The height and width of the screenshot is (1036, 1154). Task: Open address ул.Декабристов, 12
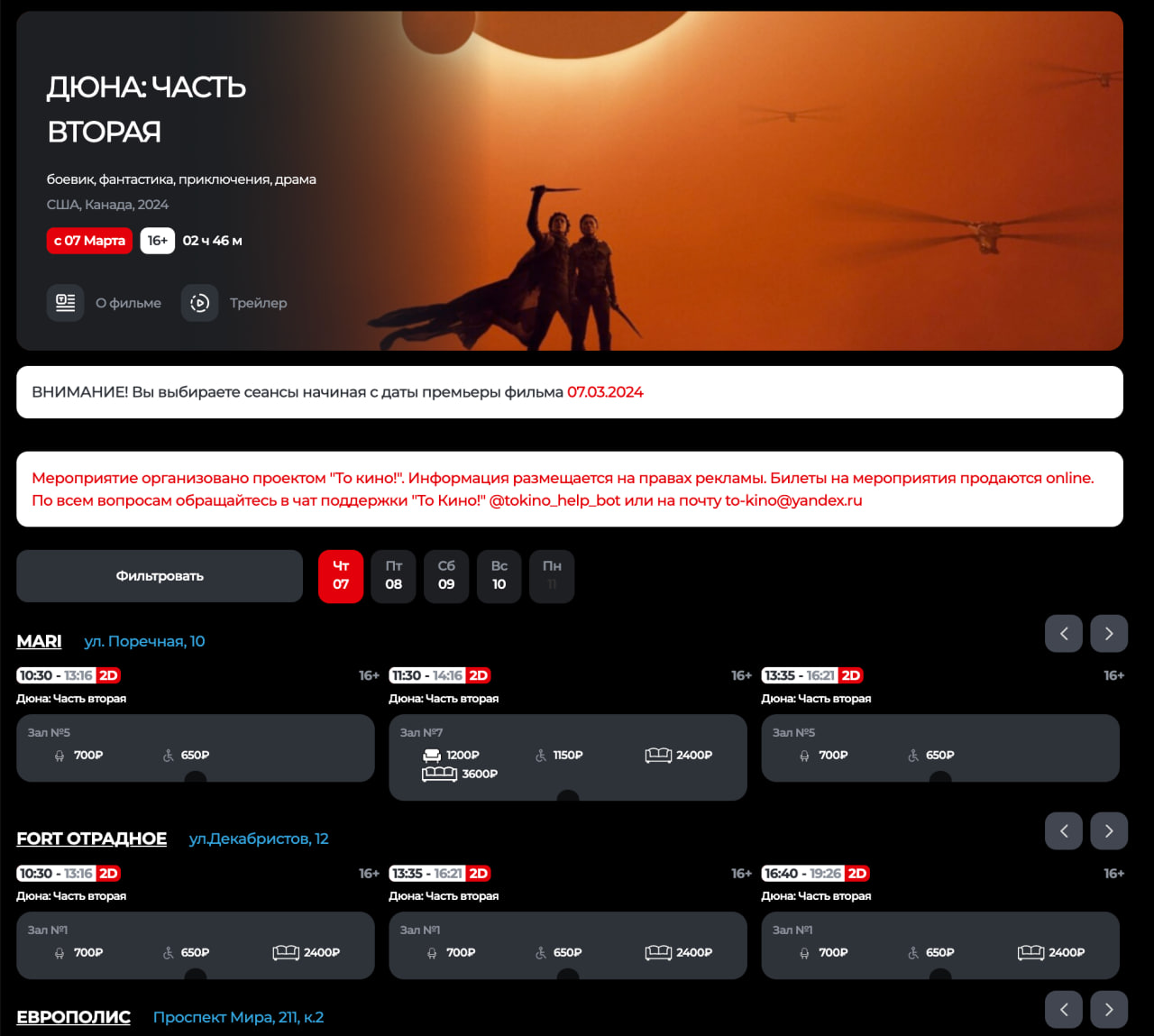coord(259,839)
